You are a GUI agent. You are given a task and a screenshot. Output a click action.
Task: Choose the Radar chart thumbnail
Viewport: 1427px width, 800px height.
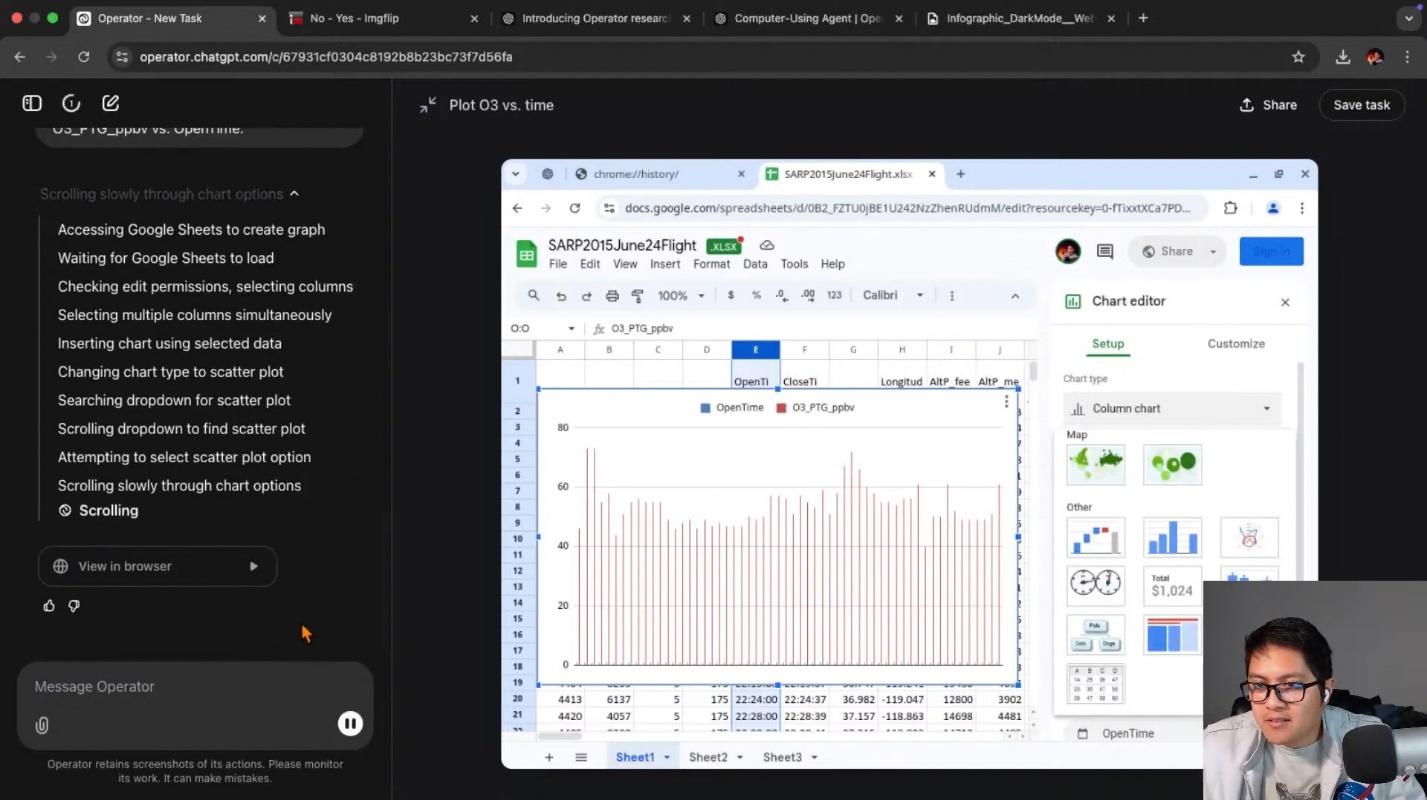point(1249,537)
